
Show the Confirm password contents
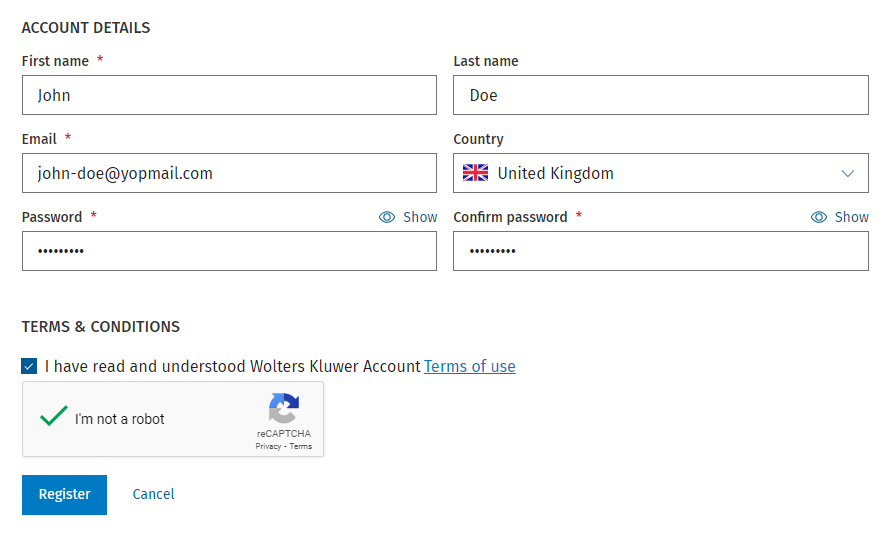coord(840,217)
